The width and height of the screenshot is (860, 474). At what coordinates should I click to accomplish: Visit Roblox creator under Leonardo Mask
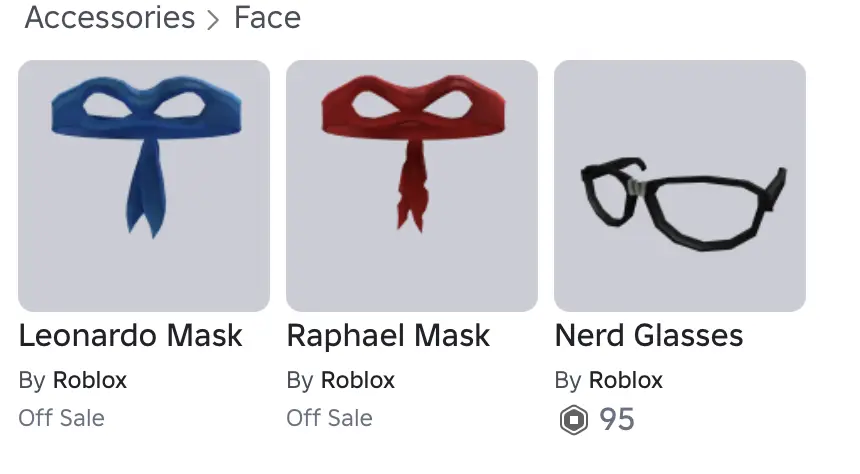click(90, 380)
